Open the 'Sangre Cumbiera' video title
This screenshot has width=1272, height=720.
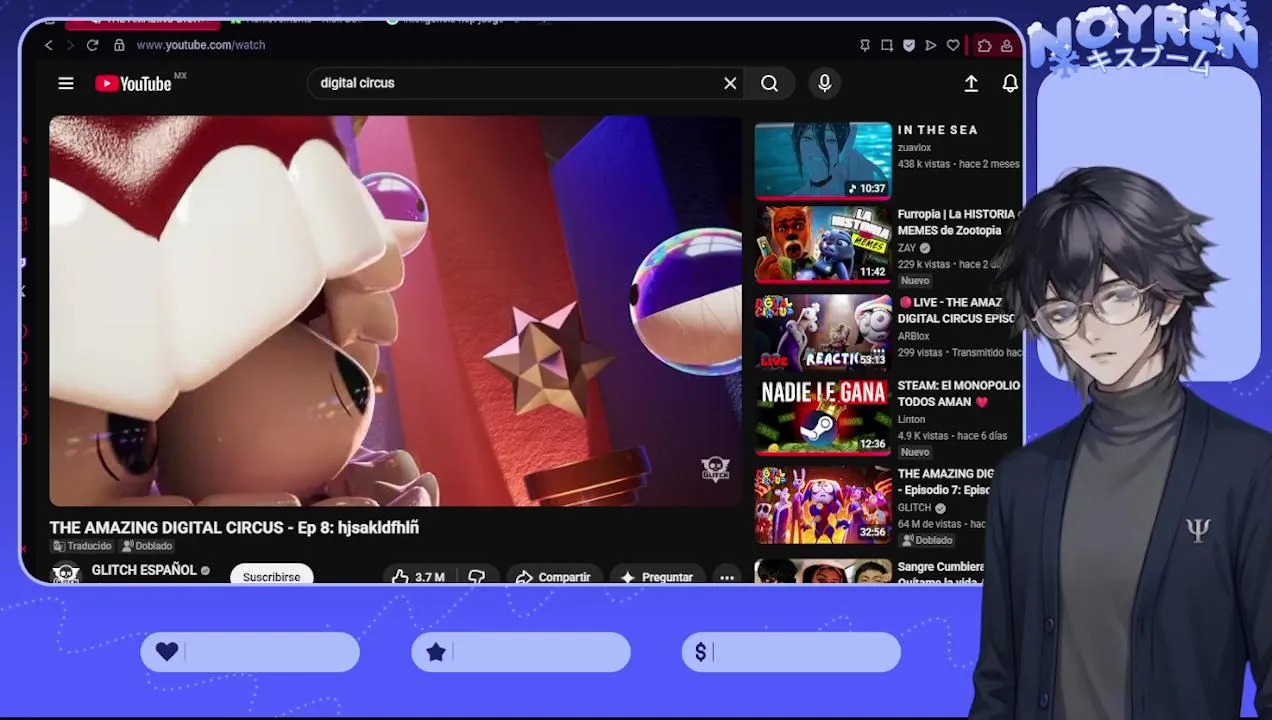coord(941,574)
